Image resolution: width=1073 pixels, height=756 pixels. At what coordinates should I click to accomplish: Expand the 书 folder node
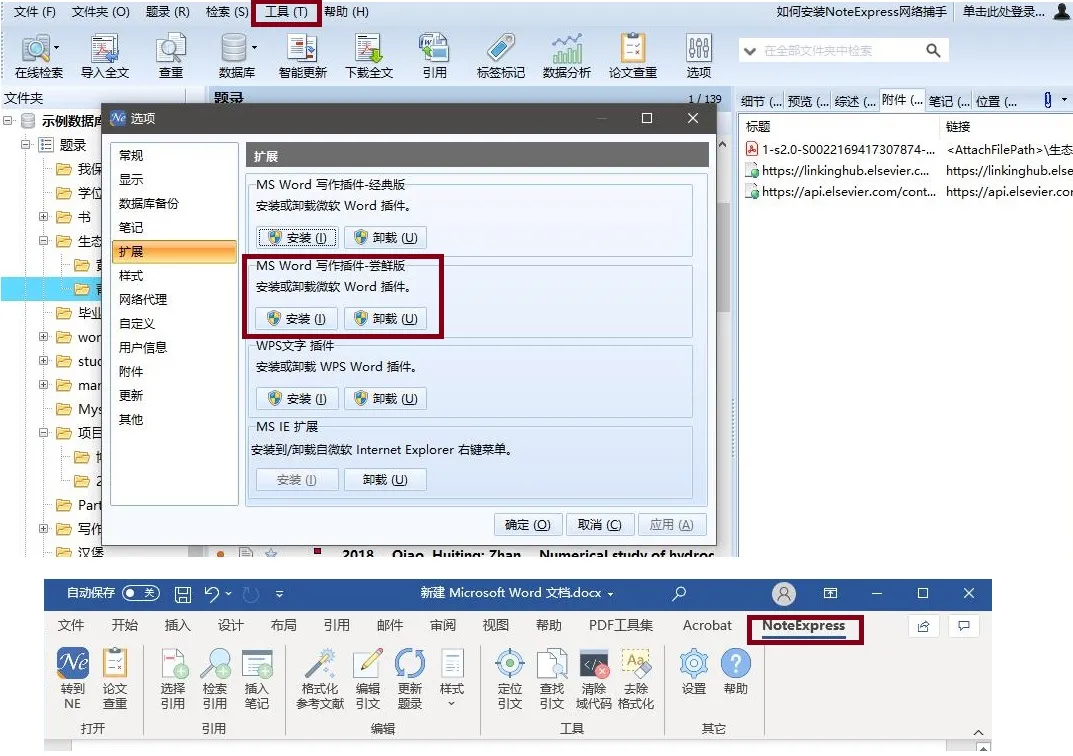click(44, 217)
